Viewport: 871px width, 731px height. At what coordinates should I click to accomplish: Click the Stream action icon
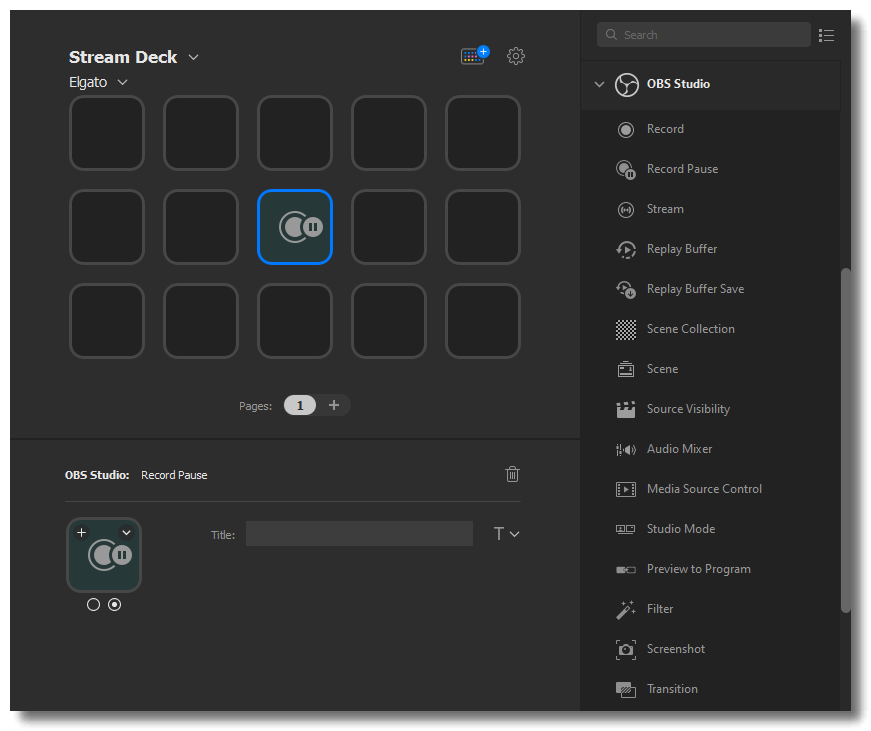point(625,209)
